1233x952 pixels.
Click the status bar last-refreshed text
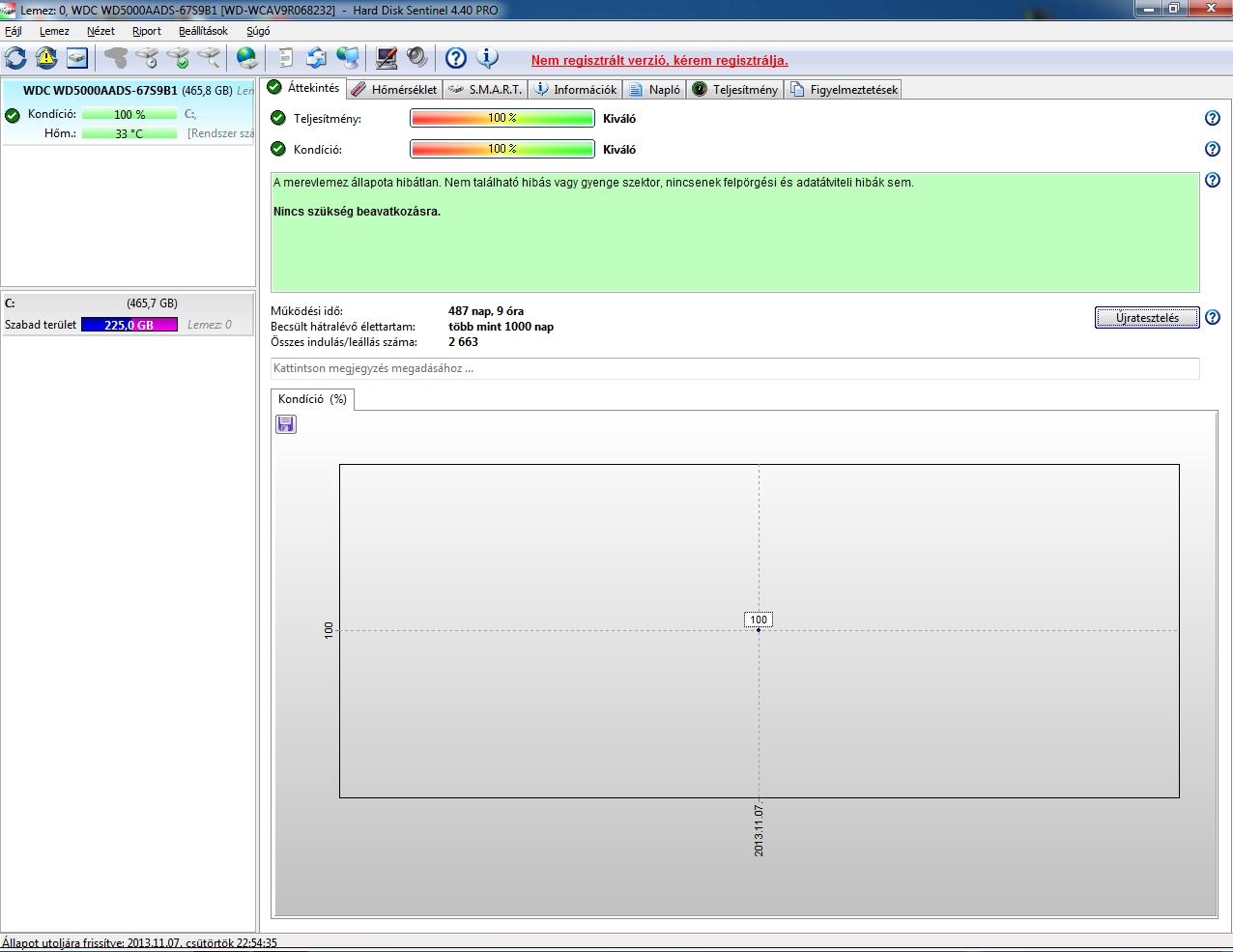pos(139,943)
